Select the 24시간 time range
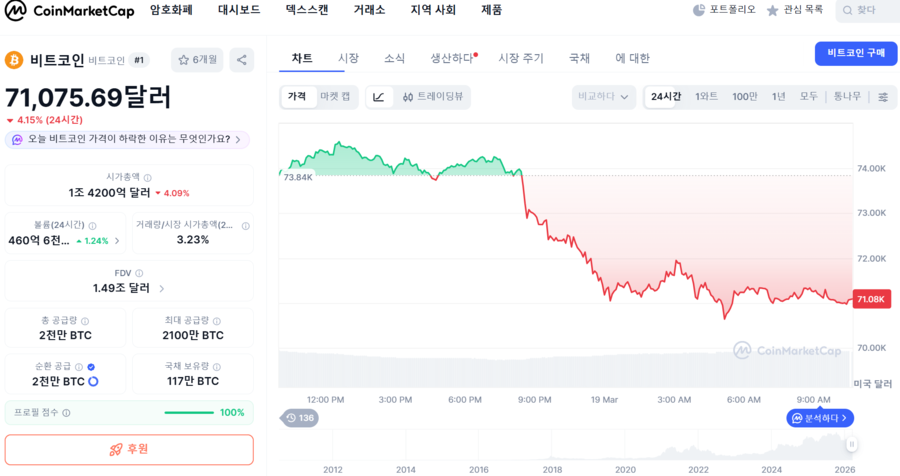Image resolution: width=900 pixels, height=476 pixels. [665, 97]
